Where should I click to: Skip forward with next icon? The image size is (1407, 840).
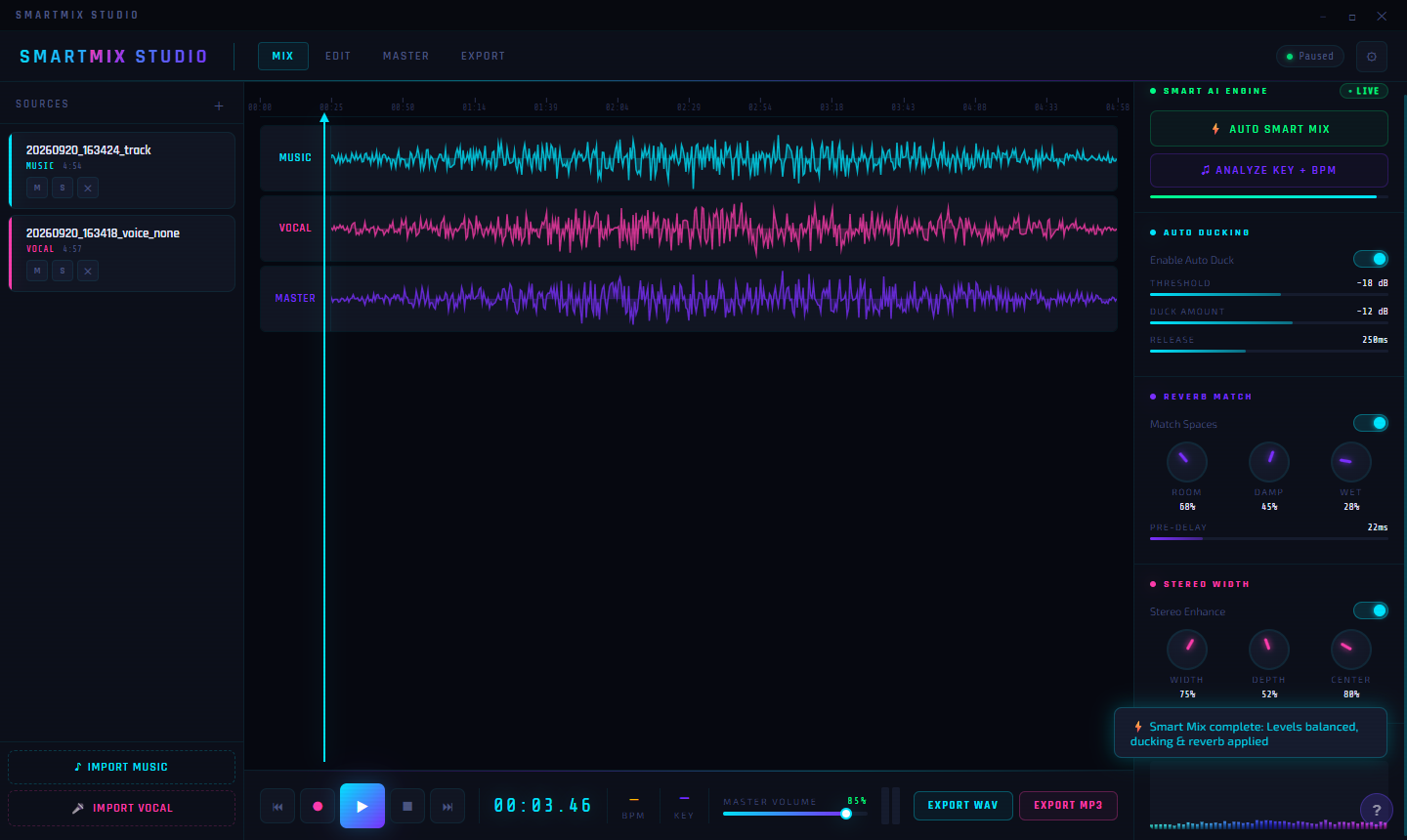(448, 807)
